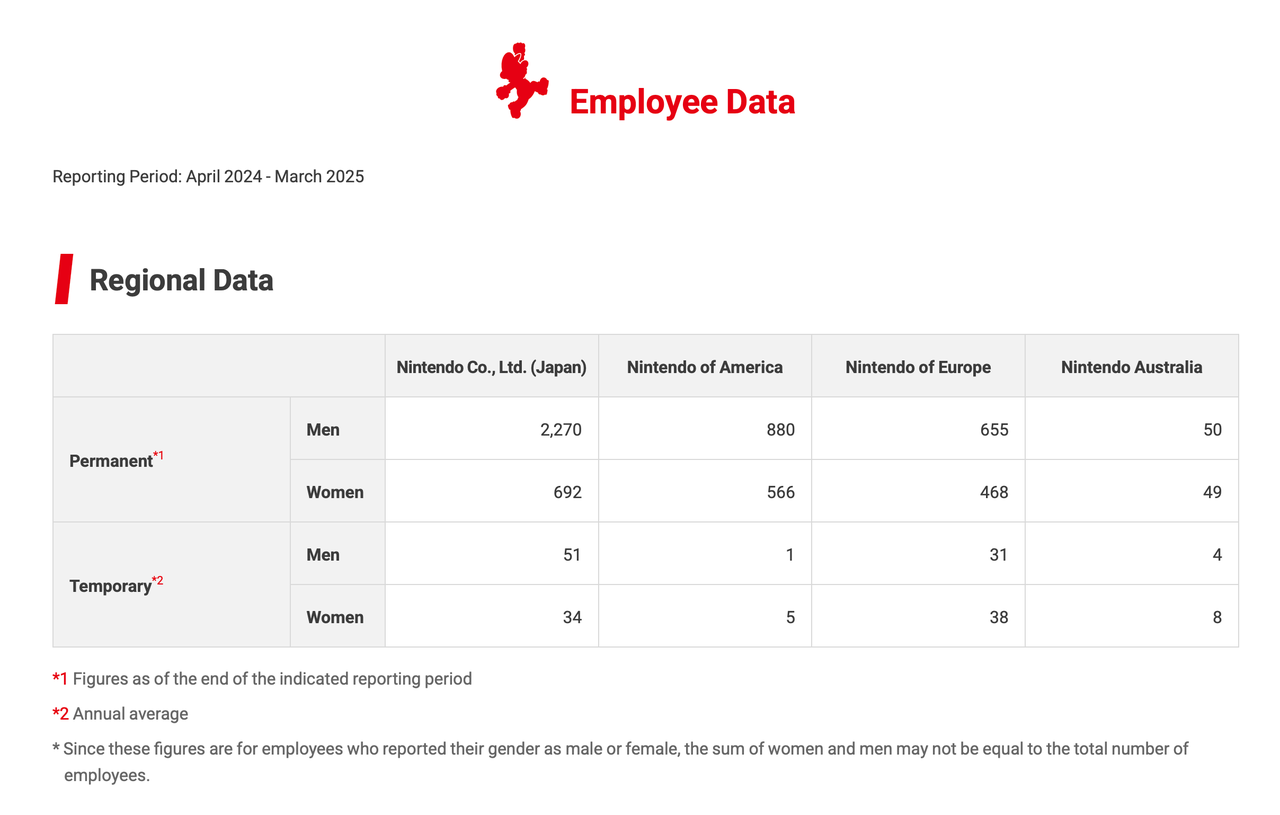
Task: Select the value 8 for Australia temporary women
Action: point(1217,617)
